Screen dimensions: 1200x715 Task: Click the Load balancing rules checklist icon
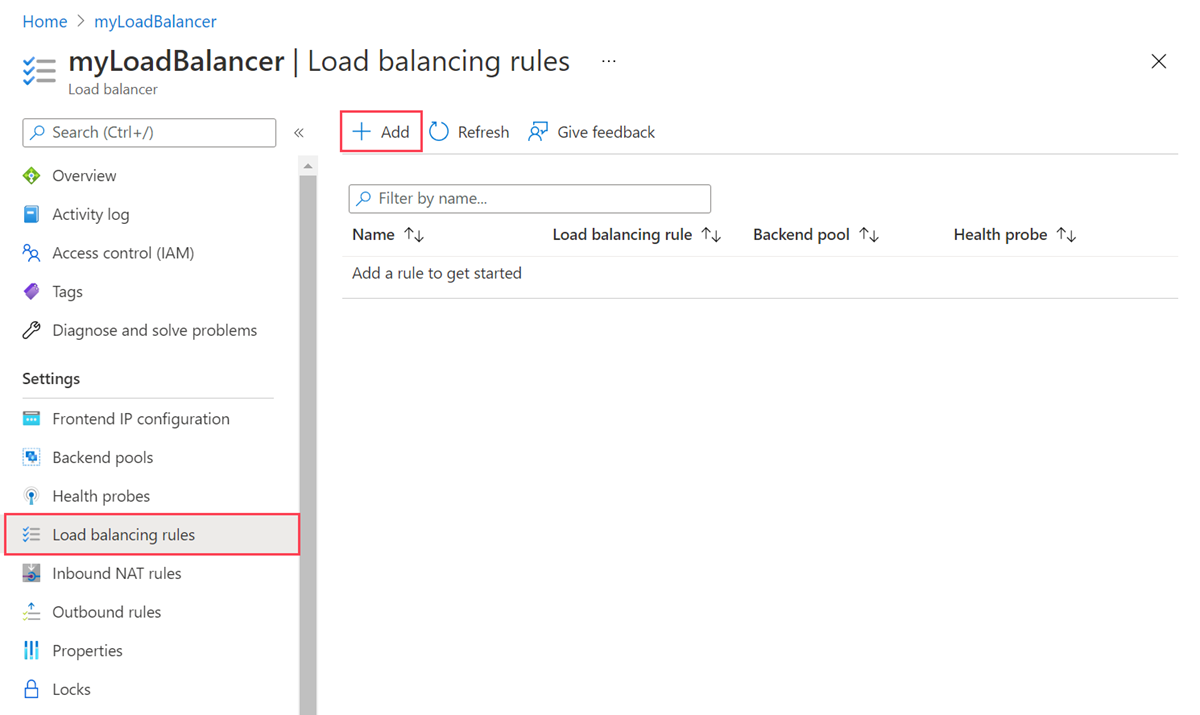(31, 535)
